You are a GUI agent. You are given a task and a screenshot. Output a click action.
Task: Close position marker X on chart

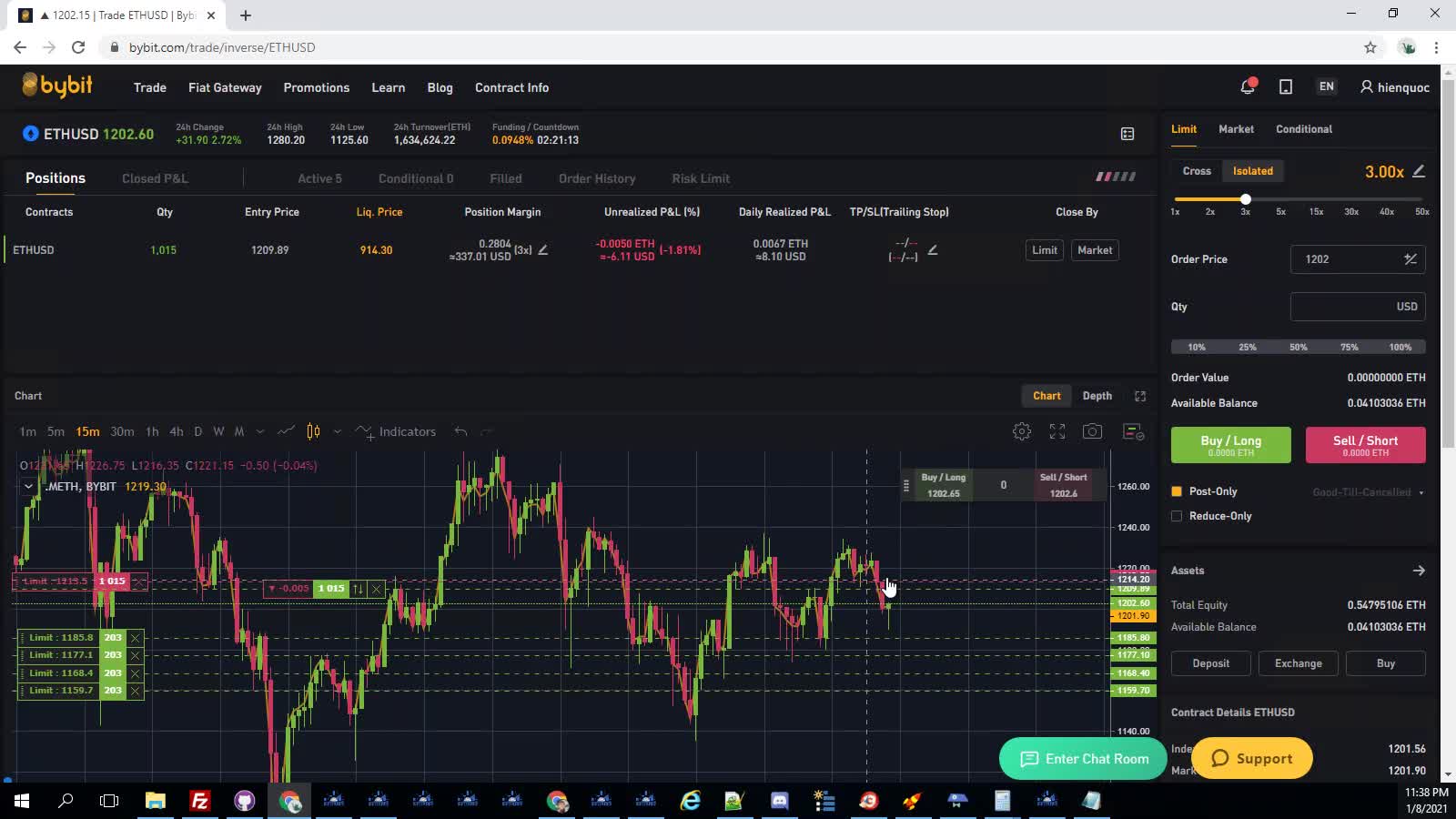pos(376,589)
